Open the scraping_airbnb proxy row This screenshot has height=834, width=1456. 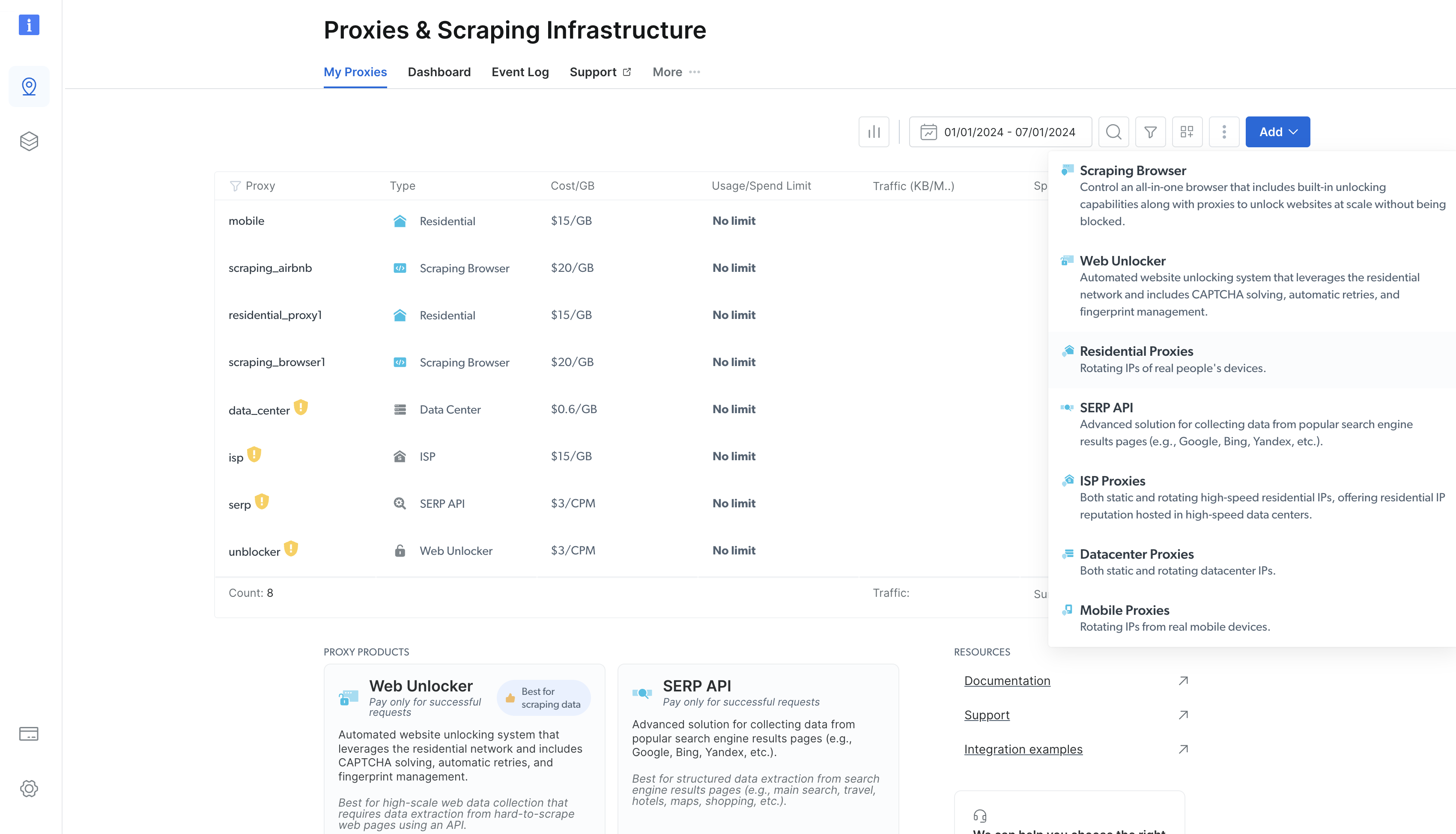click(x=270, y=268)
